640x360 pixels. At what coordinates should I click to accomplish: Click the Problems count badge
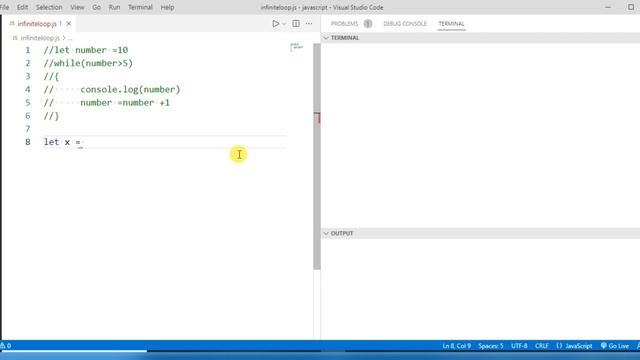pos(368,24)
